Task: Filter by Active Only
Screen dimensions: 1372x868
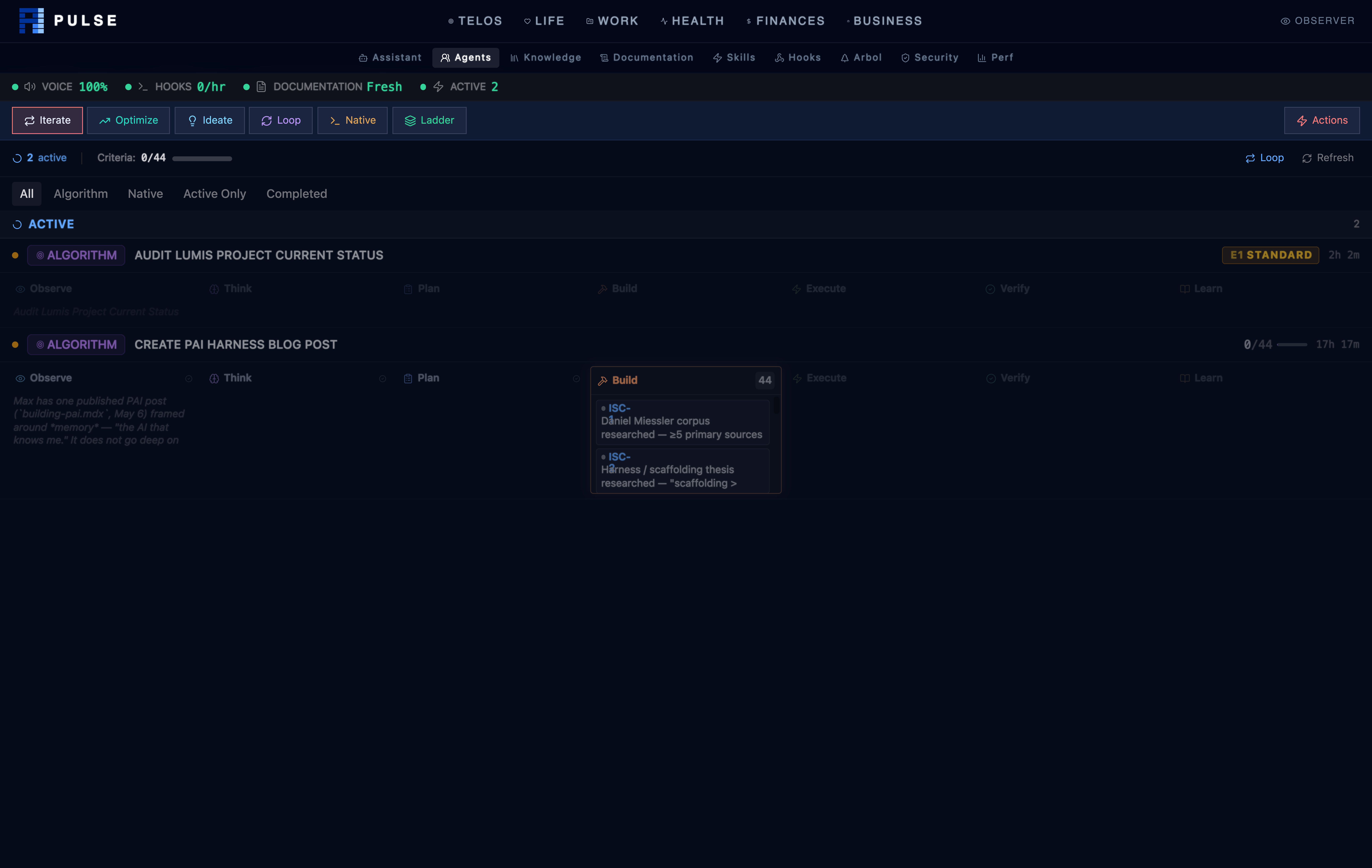Action: 215,194
